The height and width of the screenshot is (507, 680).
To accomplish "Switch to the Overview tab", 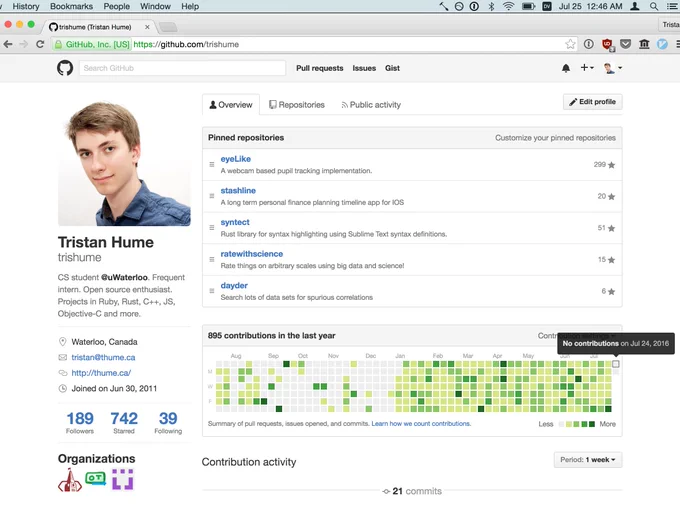I will click(231, 105).
